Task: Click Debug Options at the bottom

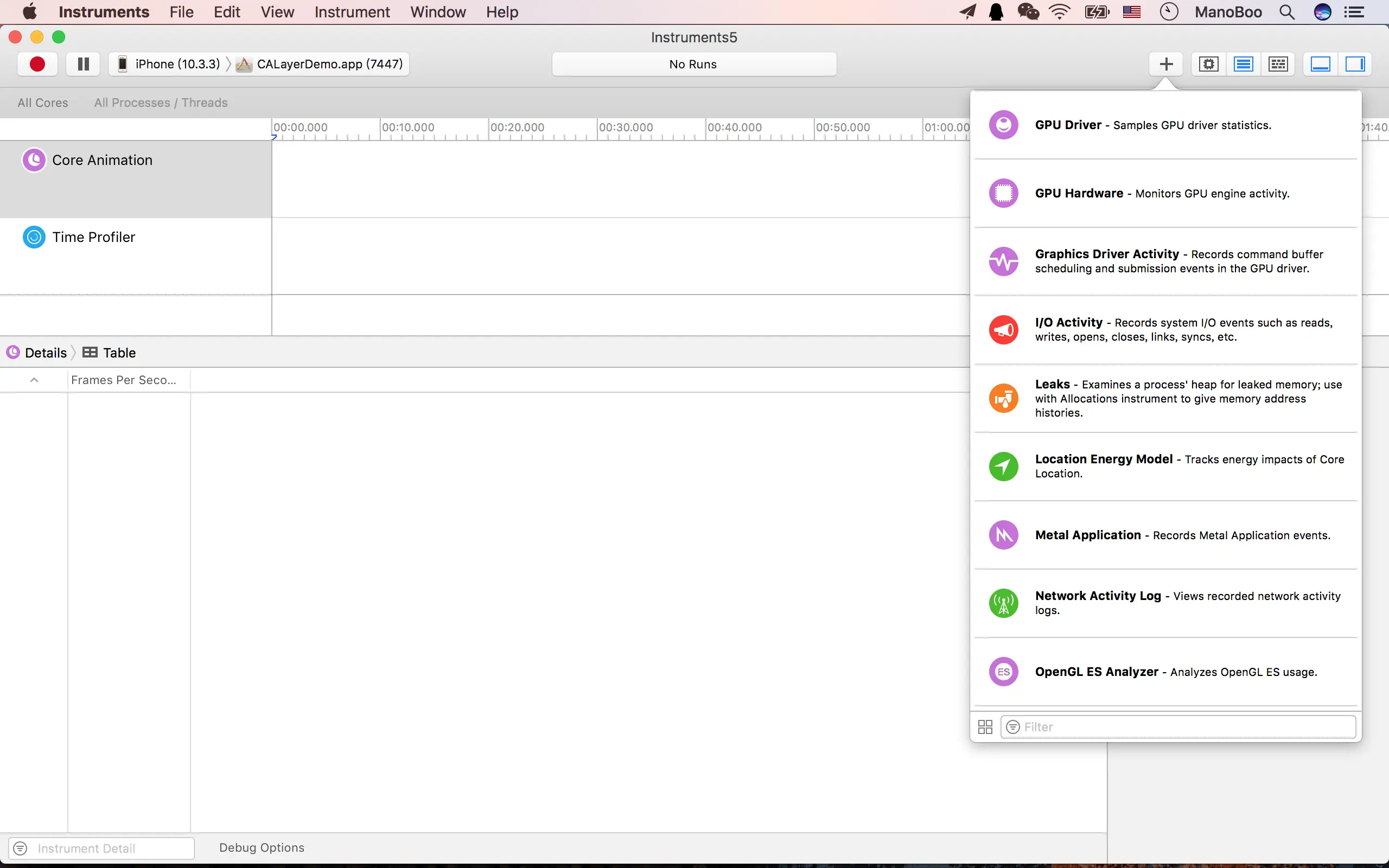Action: pos(261,847)
